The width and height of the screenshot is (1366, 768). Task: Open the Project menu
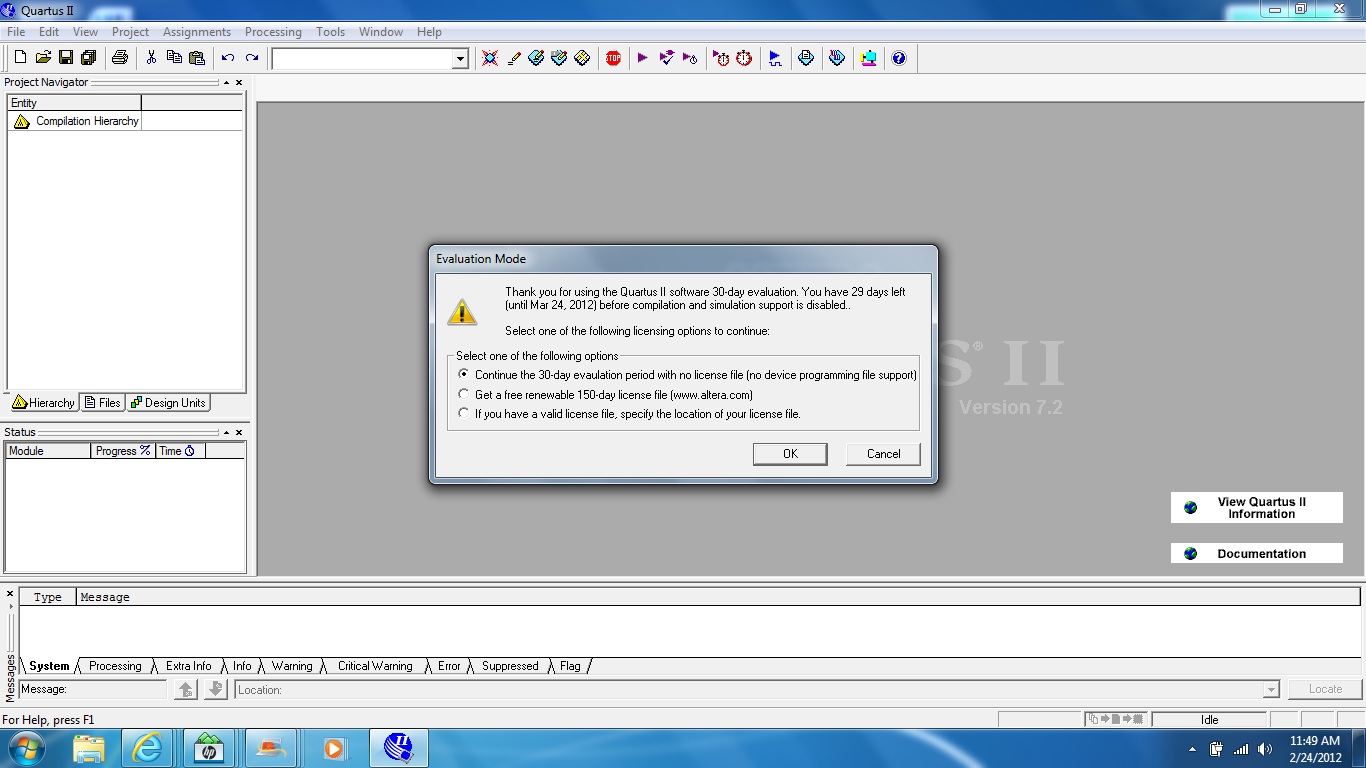coord(130,32)
